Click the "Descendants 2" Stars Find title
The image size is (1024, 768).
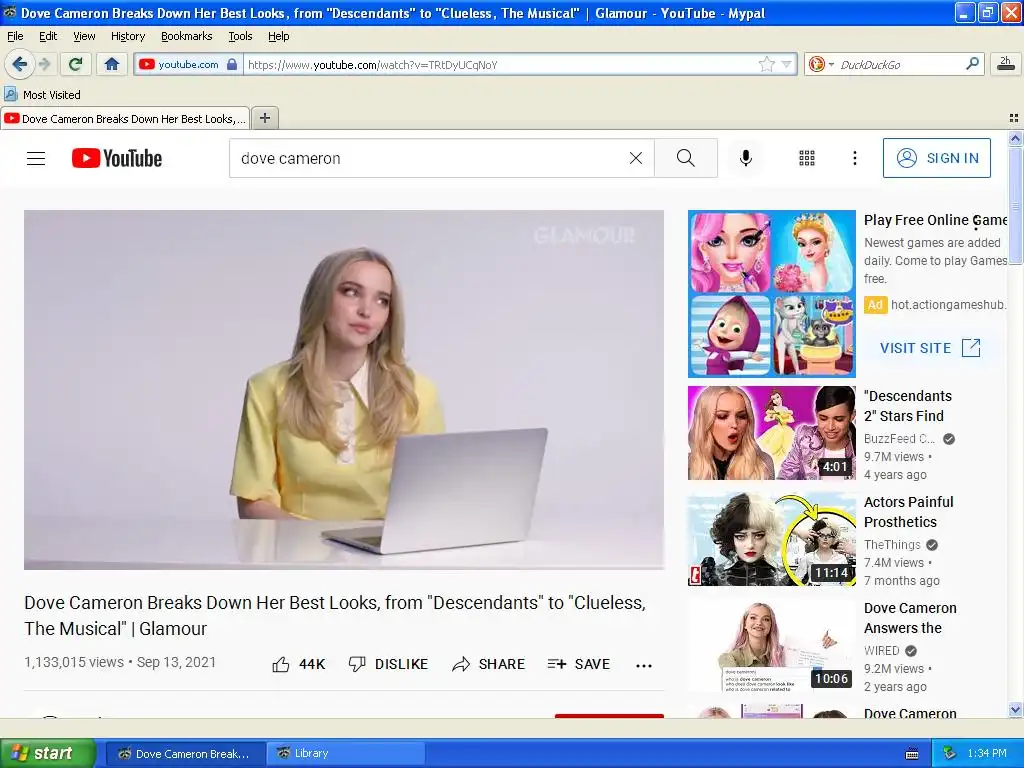point(908,406)
